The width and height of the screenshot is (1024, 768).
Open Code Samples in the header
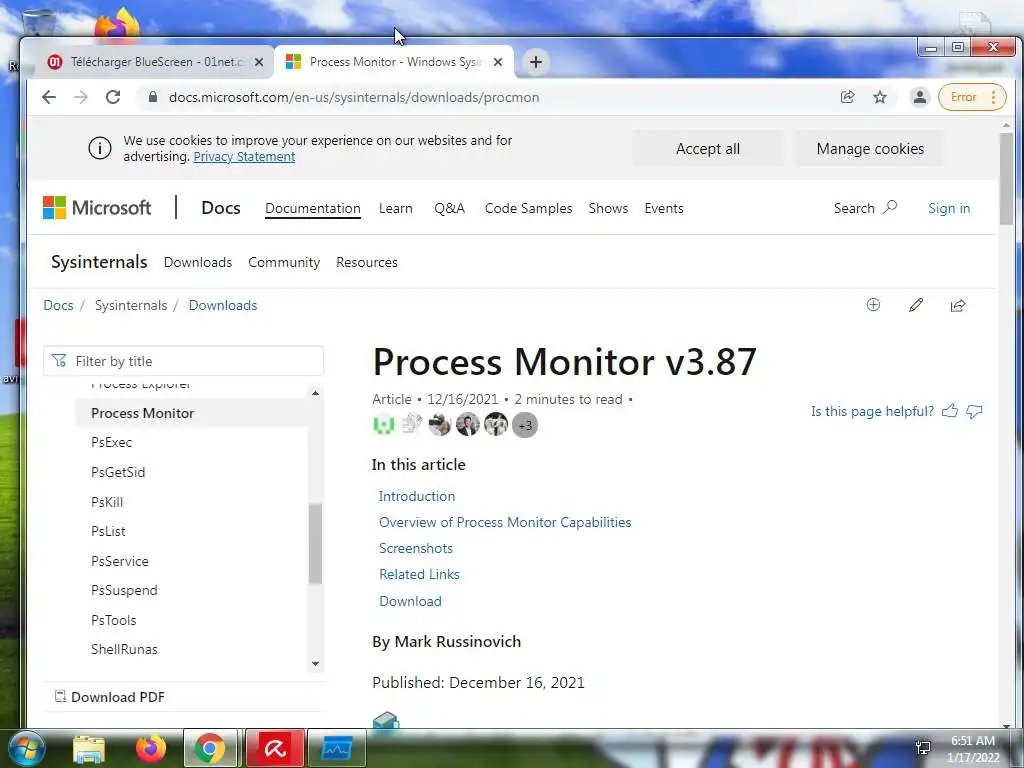coord(528,208)
